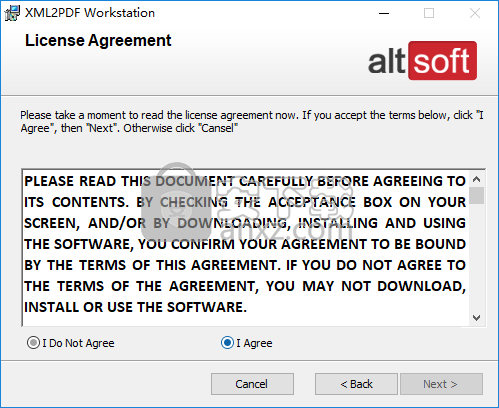
Task: Continue with the "Next >" button
Action: point(441,384)
